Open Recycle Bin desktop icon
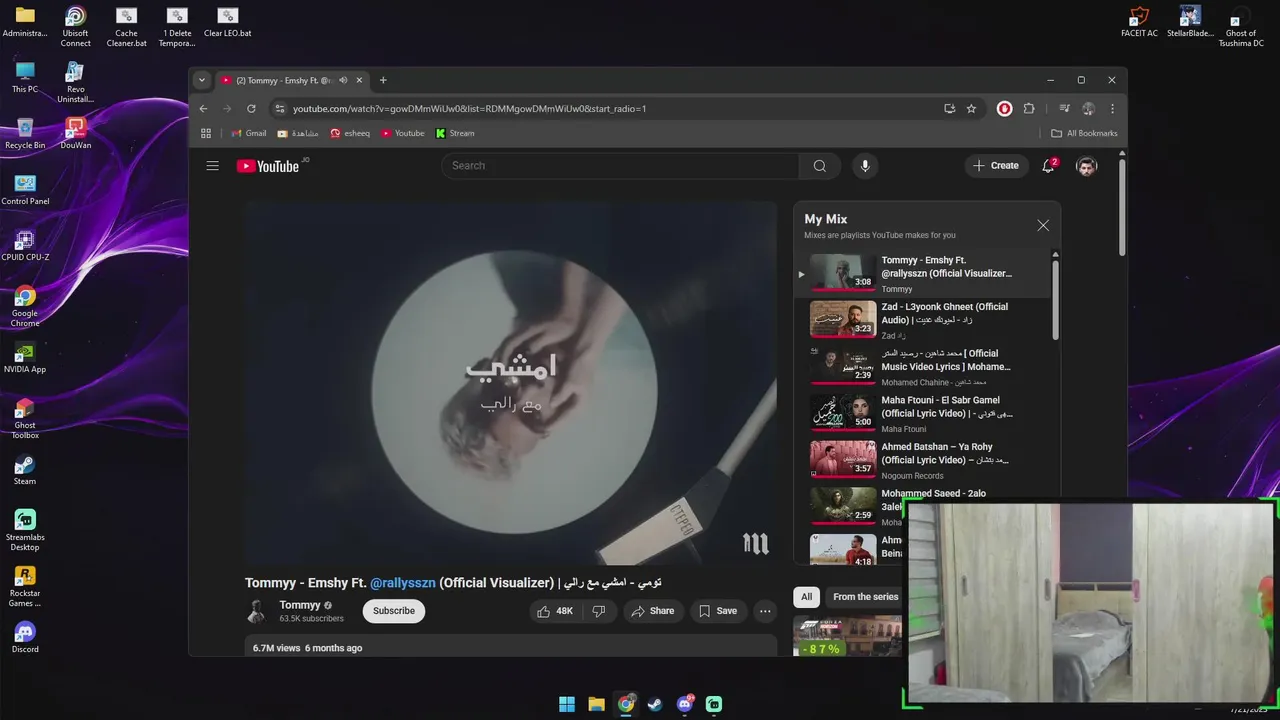Image resolution: width=1280 pixels, height=720 pixels. [25, 134]
